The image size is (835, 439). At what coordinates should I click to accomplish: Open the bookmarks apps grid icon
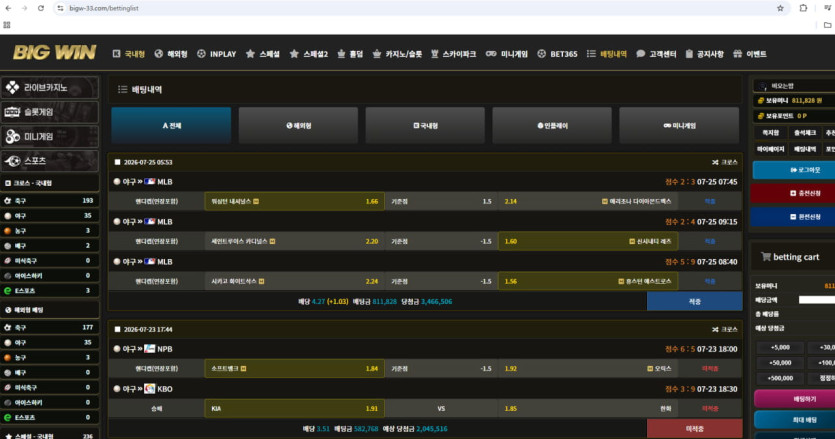tap(7, 25)
